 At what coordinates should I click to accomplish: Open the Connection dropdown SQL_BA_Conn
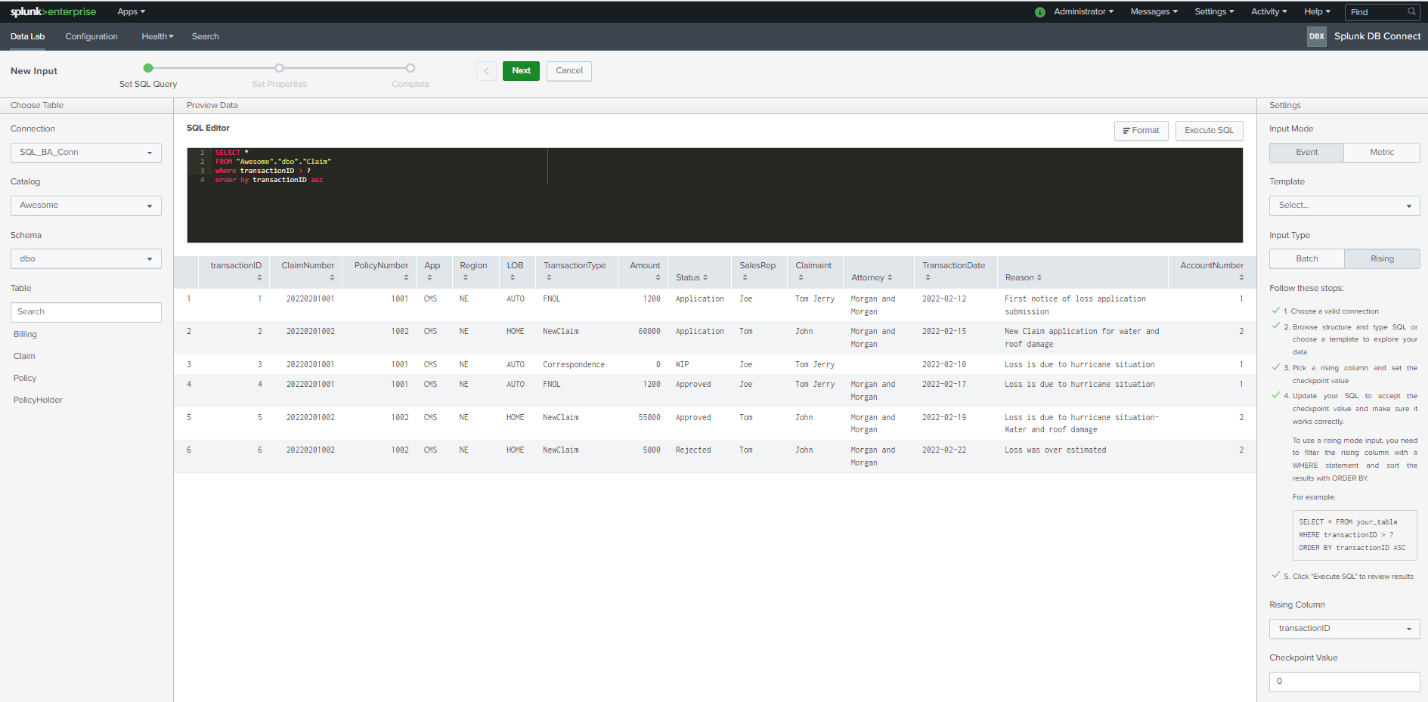(x=86, y=152)
